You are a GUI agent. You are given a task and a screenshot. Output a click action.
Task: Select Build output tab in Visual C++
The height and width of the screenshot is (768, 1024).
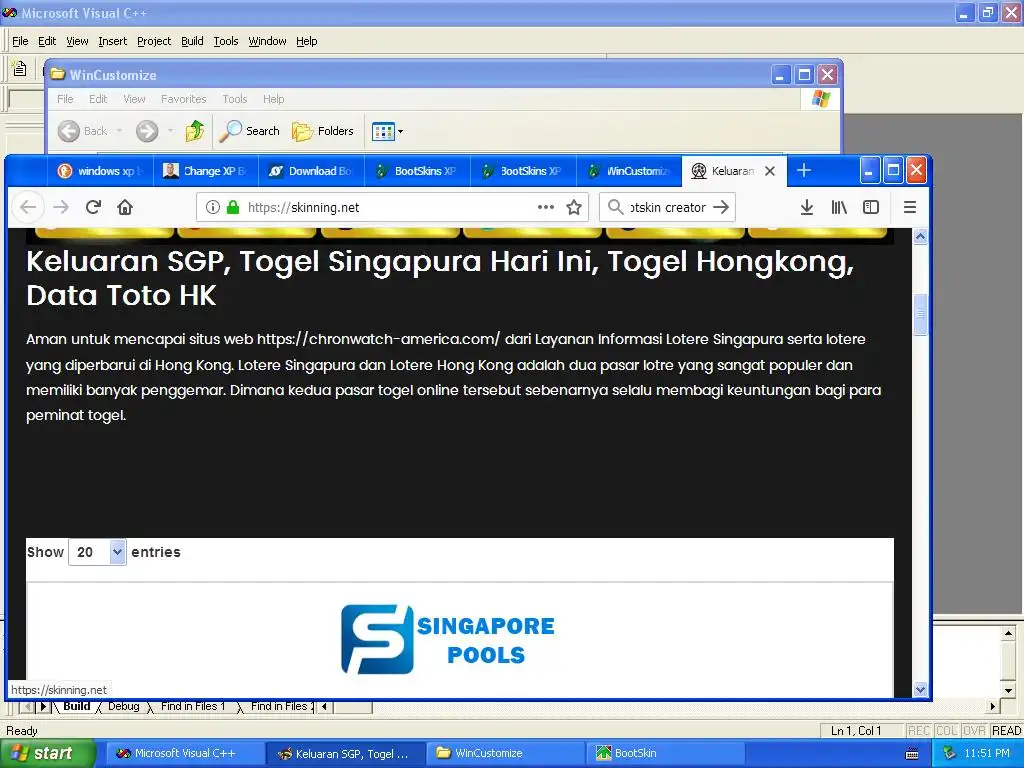pos(76,706)
